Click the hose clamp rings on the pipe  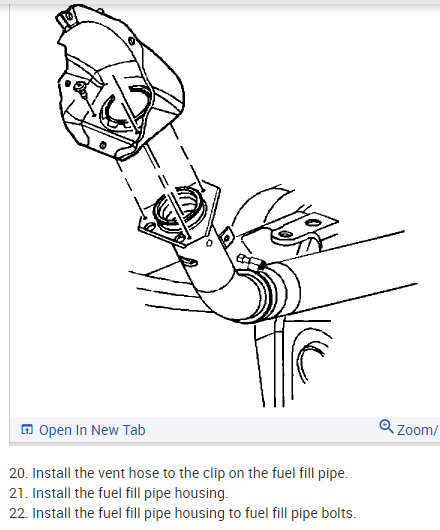(267, 292)
